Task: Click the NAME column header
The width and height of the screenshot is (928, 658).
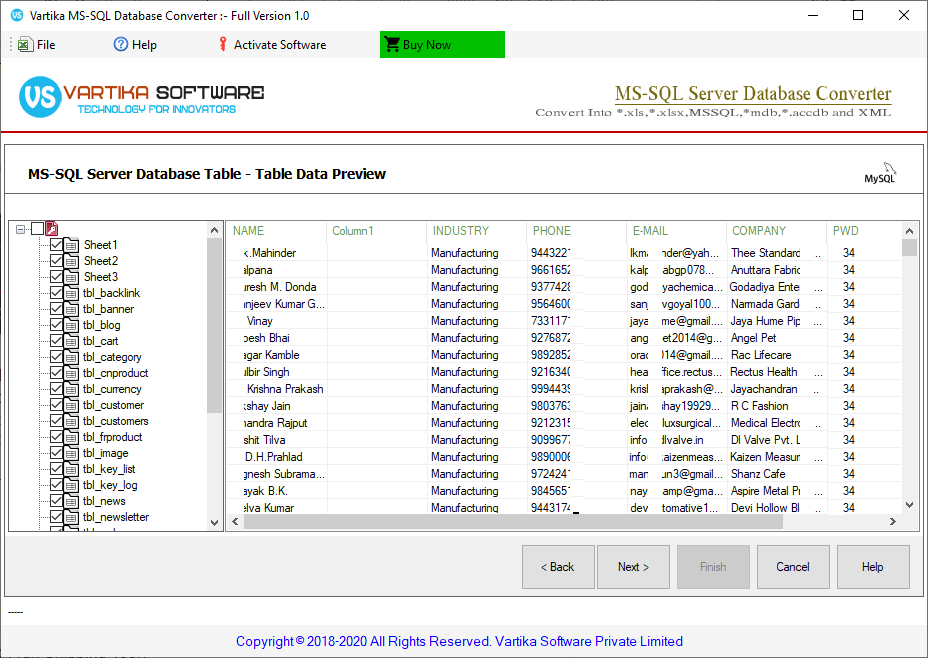Action: pyautogui.click(x=276, y=231)
